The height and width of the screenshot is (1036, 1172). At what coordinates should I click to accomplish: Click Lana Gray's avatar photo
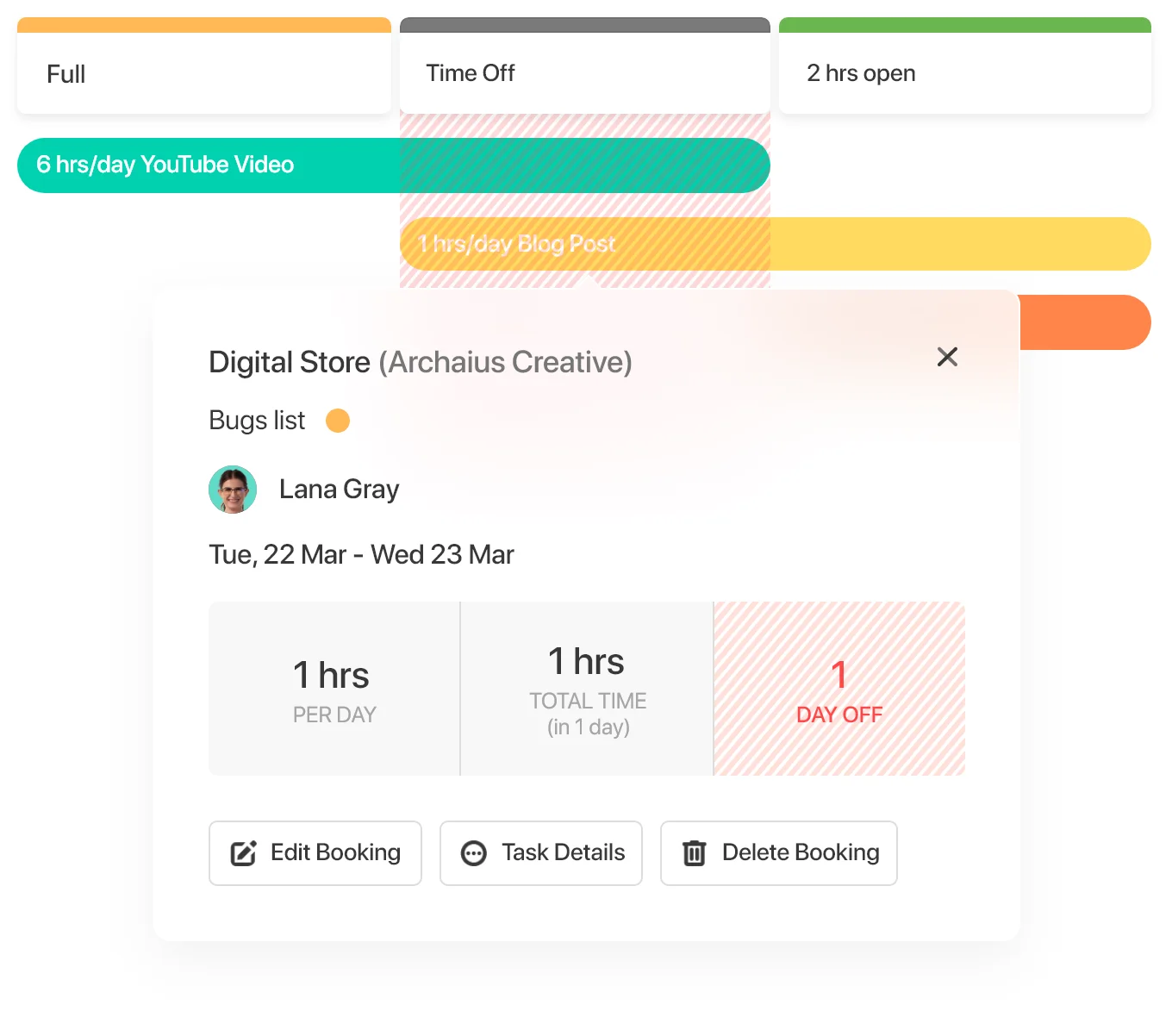click(233, 490)
